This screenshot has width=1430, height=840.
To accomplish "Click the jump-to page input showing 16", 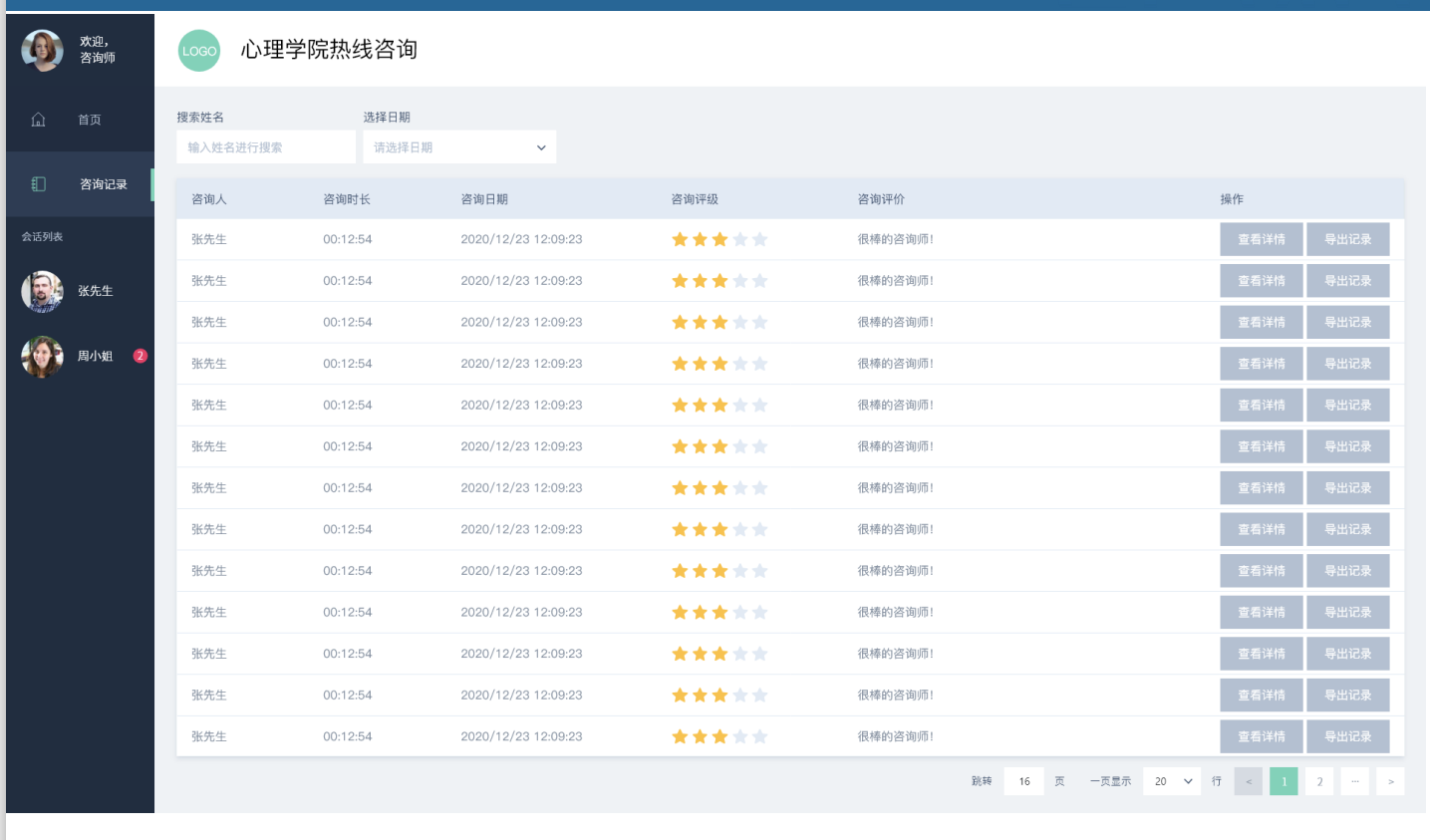I will click(x=1024, y=781).
